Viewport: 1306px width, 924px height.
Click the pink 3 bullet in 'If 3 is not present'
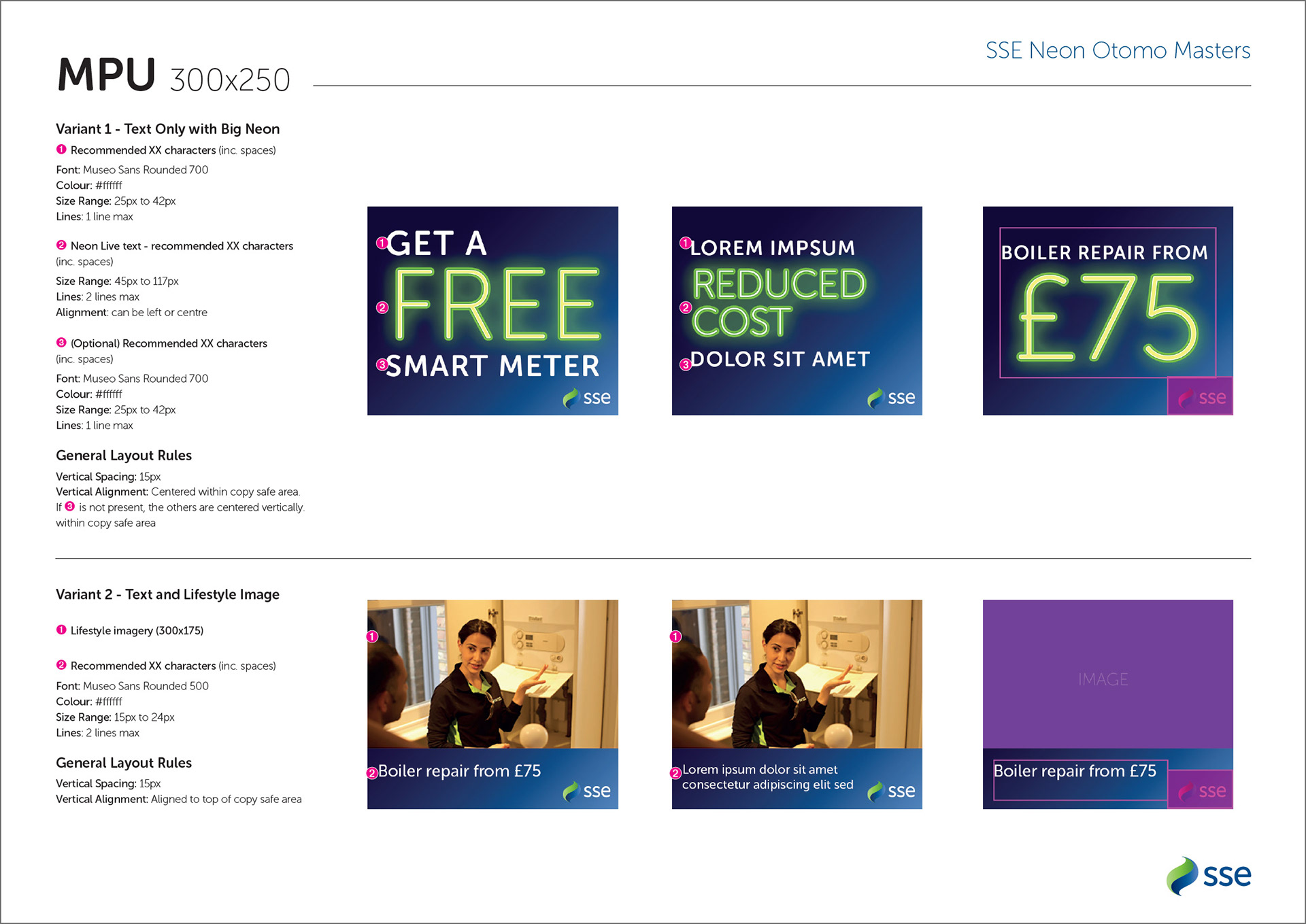point(69,507)
